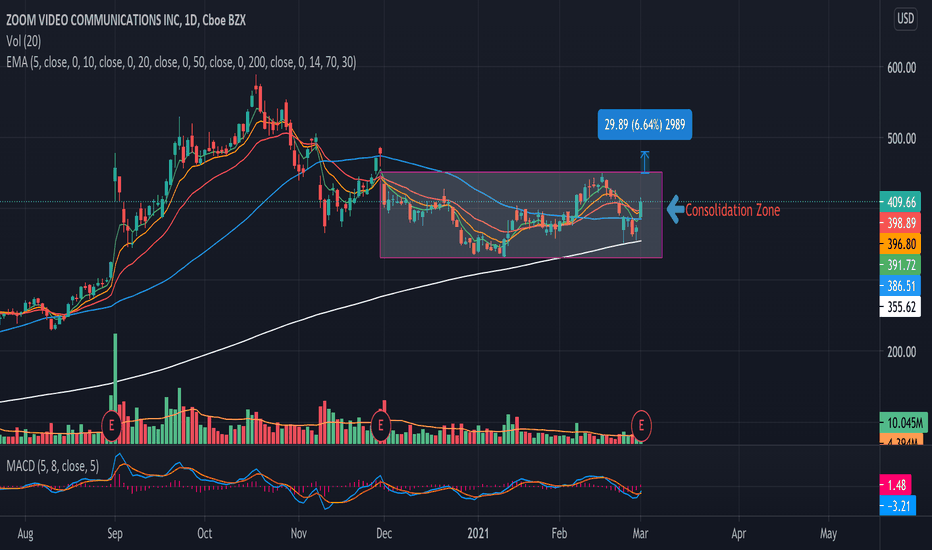Click the 200.00 price axis label
Screen dimensions: 932x550
[901, 352]
